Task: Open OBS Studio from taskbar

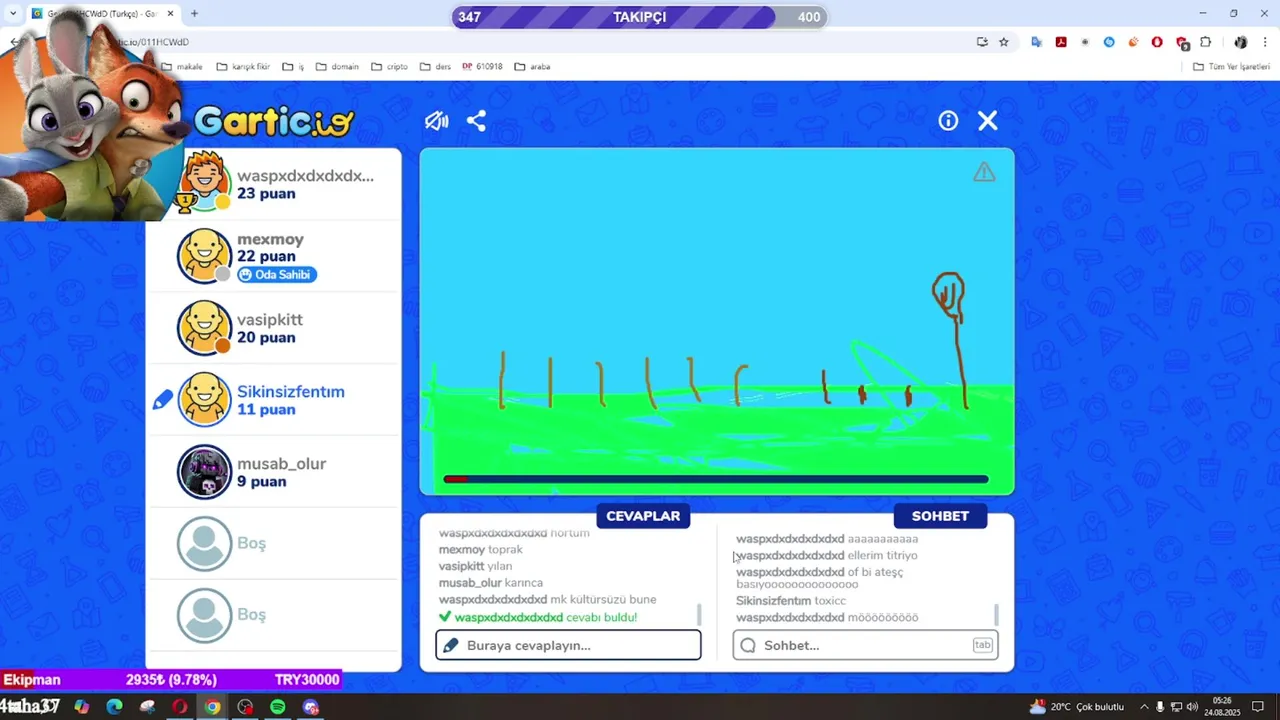Action: (245, 707)
